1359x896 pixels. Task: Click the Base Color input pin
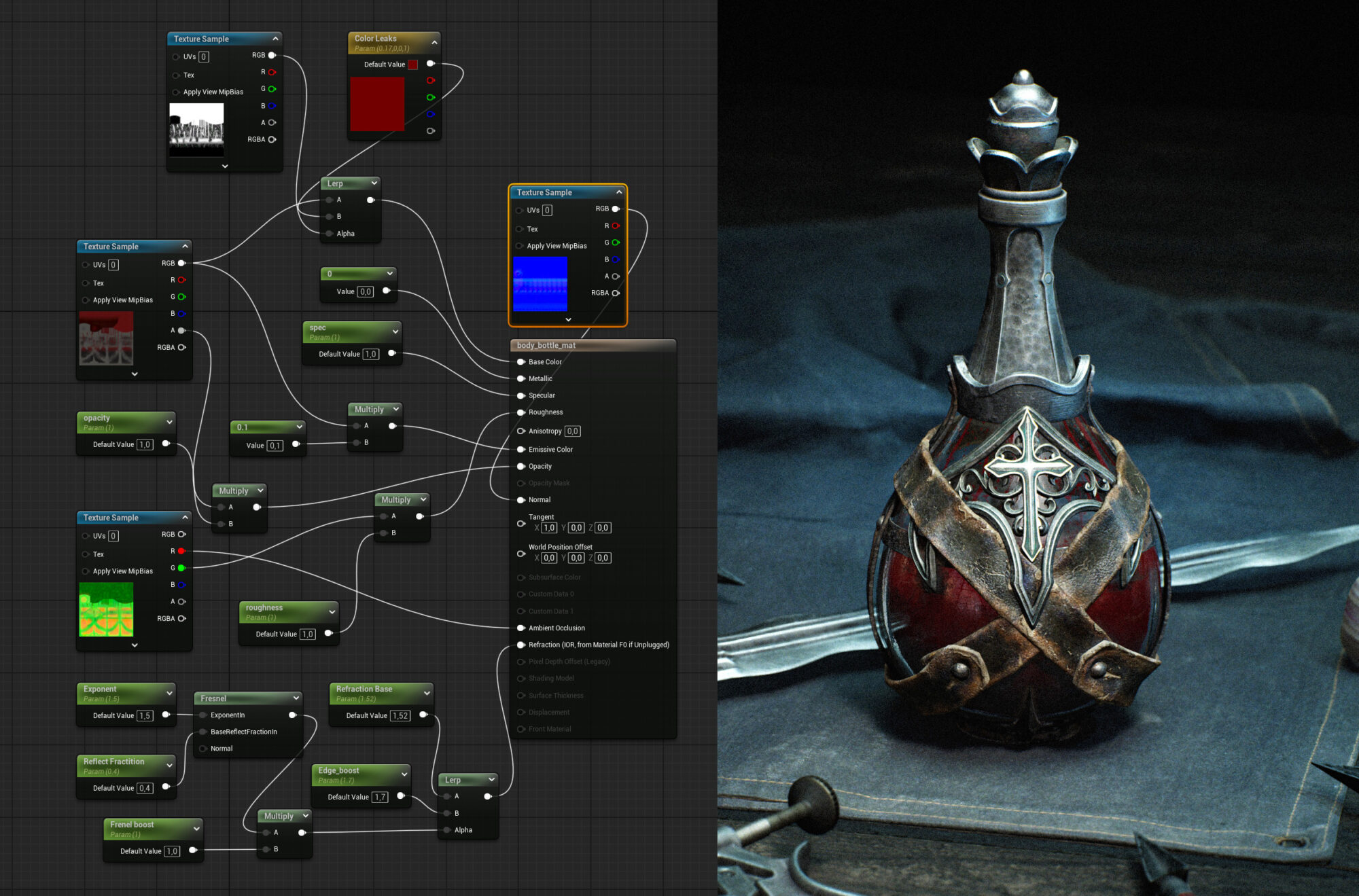pos(521,362)
